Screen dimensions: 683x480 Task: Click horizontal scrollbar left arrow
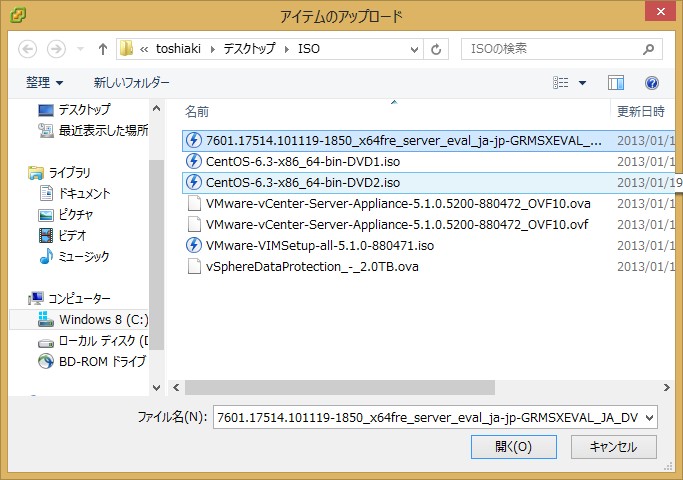click(x=176, y=387)
